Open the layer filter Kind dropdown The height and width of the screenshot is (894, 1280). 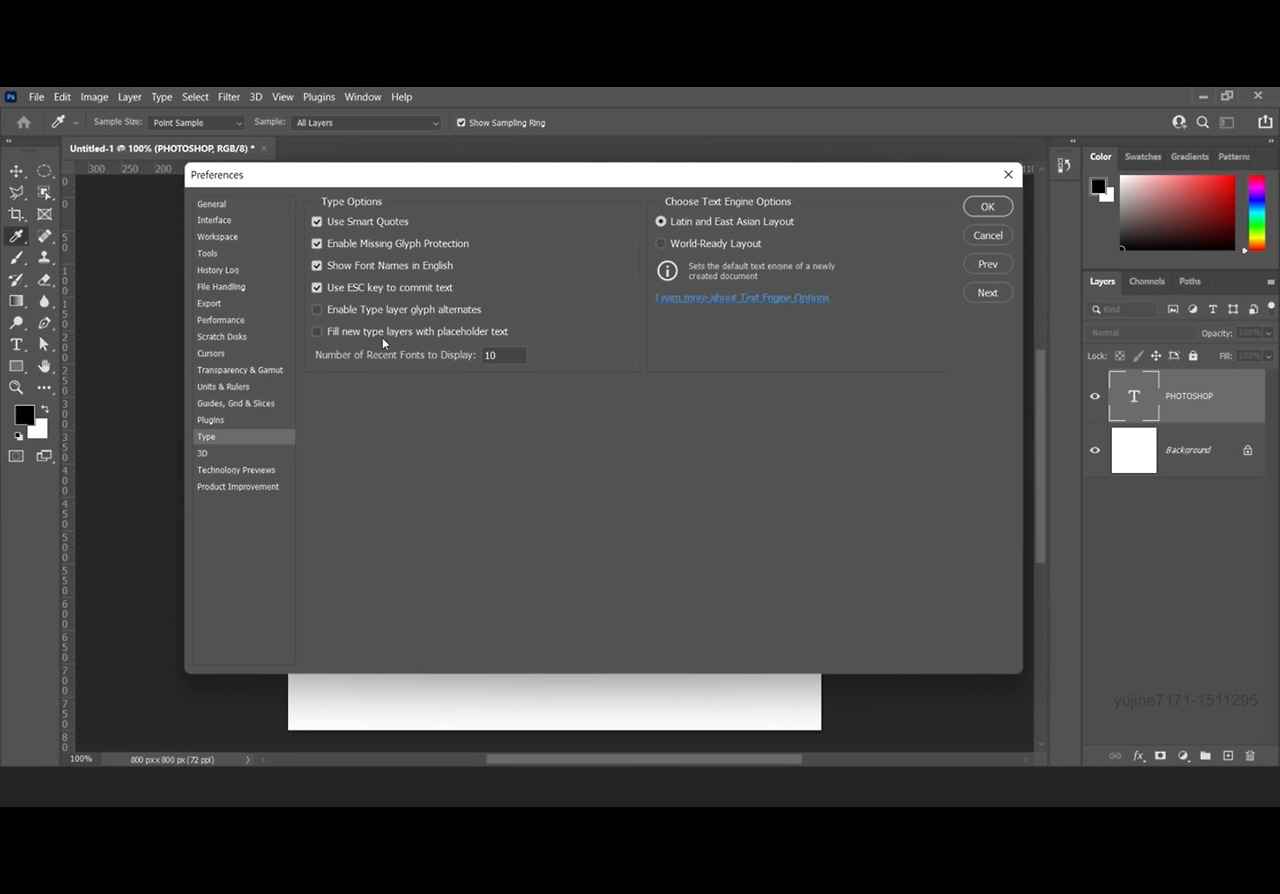point(1123,310)
